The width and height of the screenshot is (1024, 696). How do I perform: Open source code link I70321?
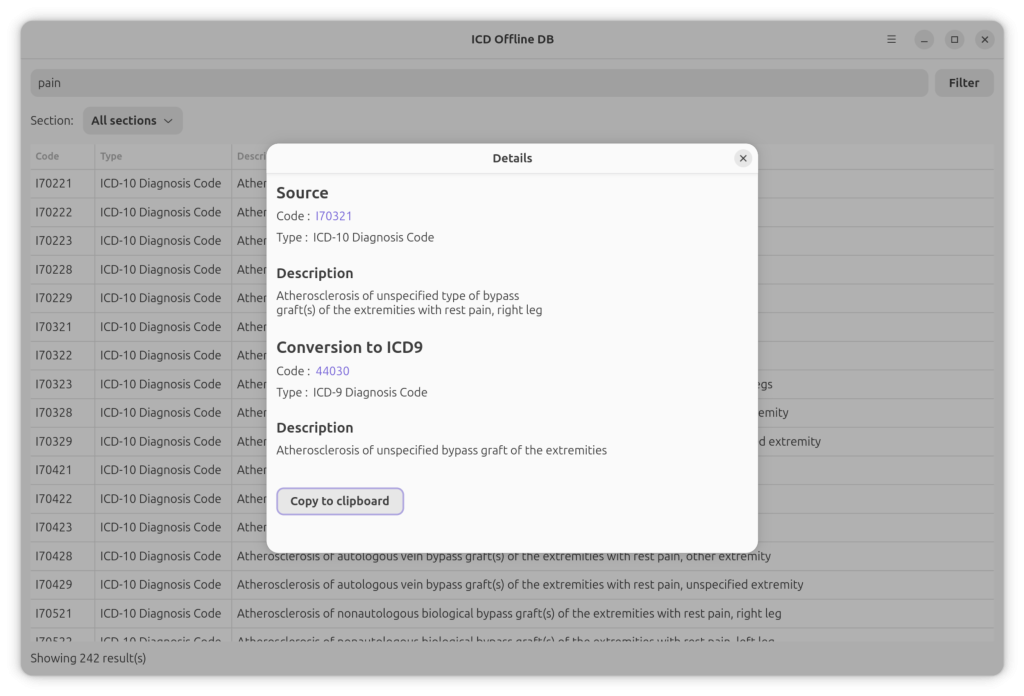334,216
